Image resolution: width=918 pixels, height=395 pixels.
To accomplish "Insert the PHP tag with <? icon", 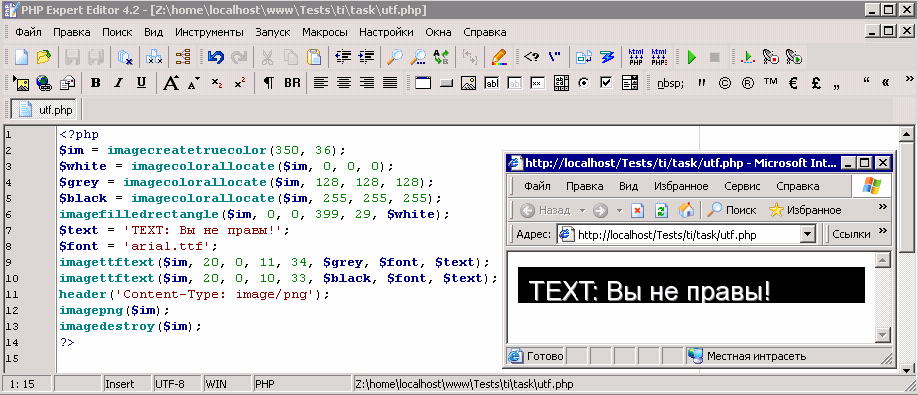I will pyautogui.click(x=531, y=57).
